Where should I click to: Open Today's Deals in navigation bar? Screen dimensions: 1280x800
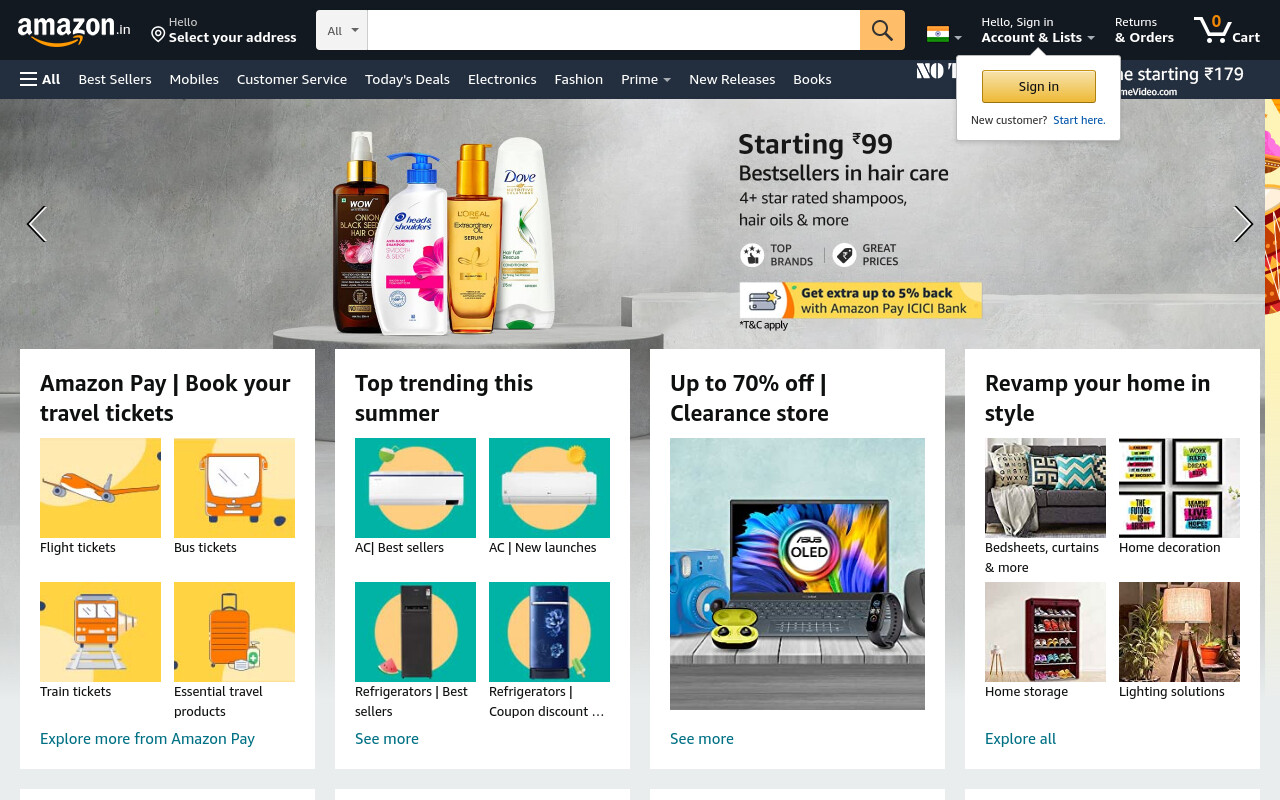click(x=407, y=79)
